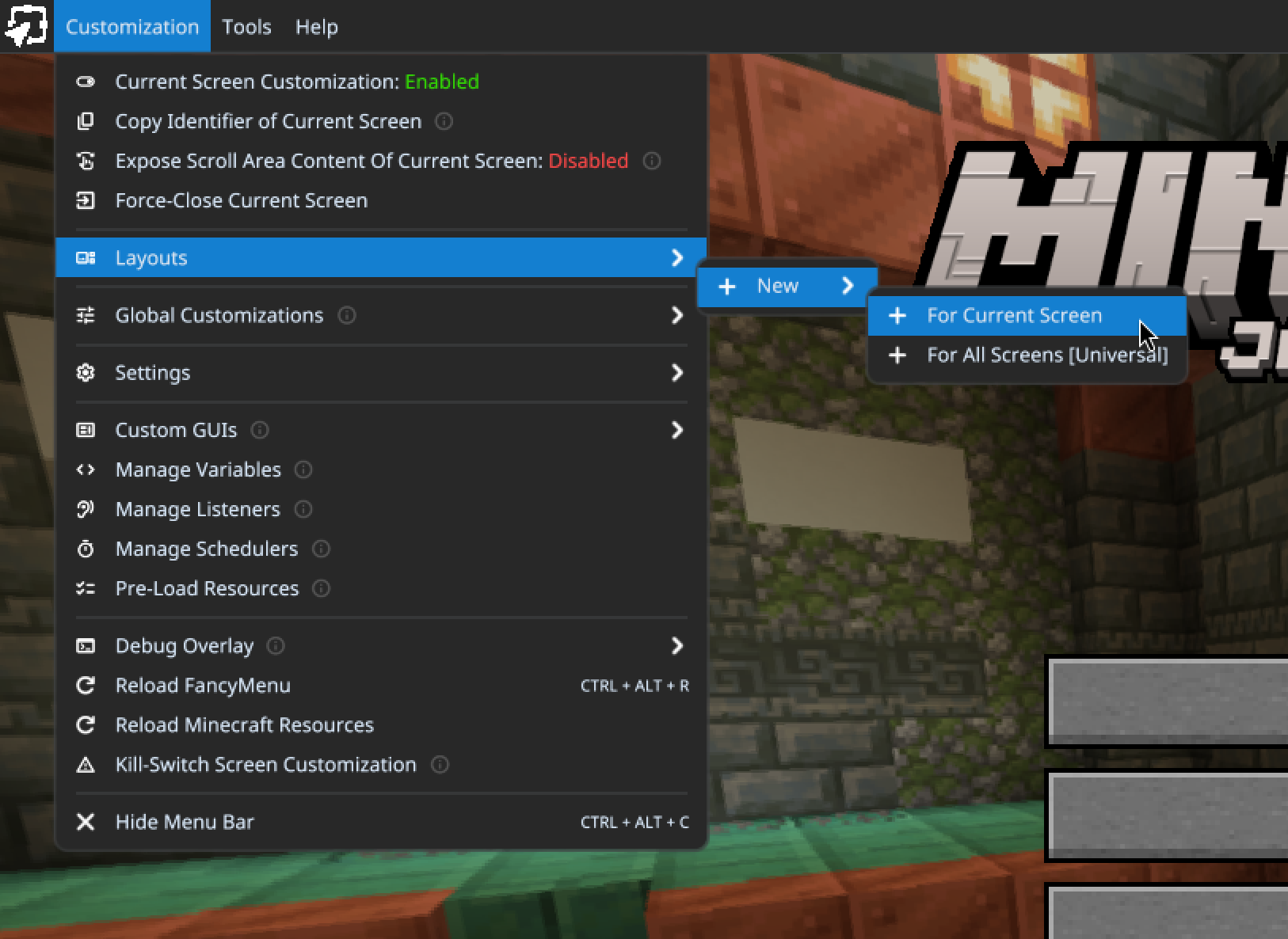Expand the Settings submenu arrow
Screen dimensions: 1288x939
click(x=677, y=372)
